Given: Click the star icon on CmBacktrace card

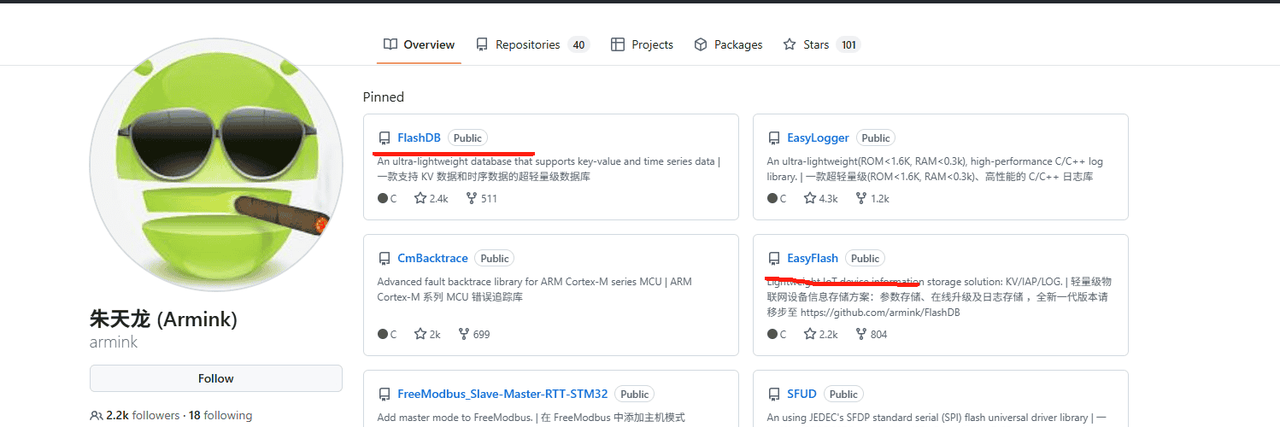Looking at the screenshot, I should [x=421, y=334].
